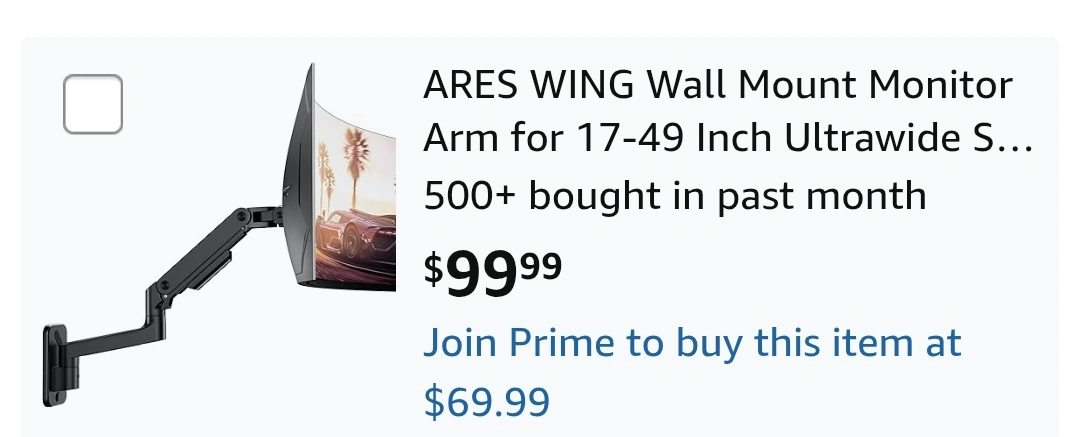This screenshot has height=437, width=1080.
Task: Click the 'ARES WING' brand name
Action: click(528, 85)
